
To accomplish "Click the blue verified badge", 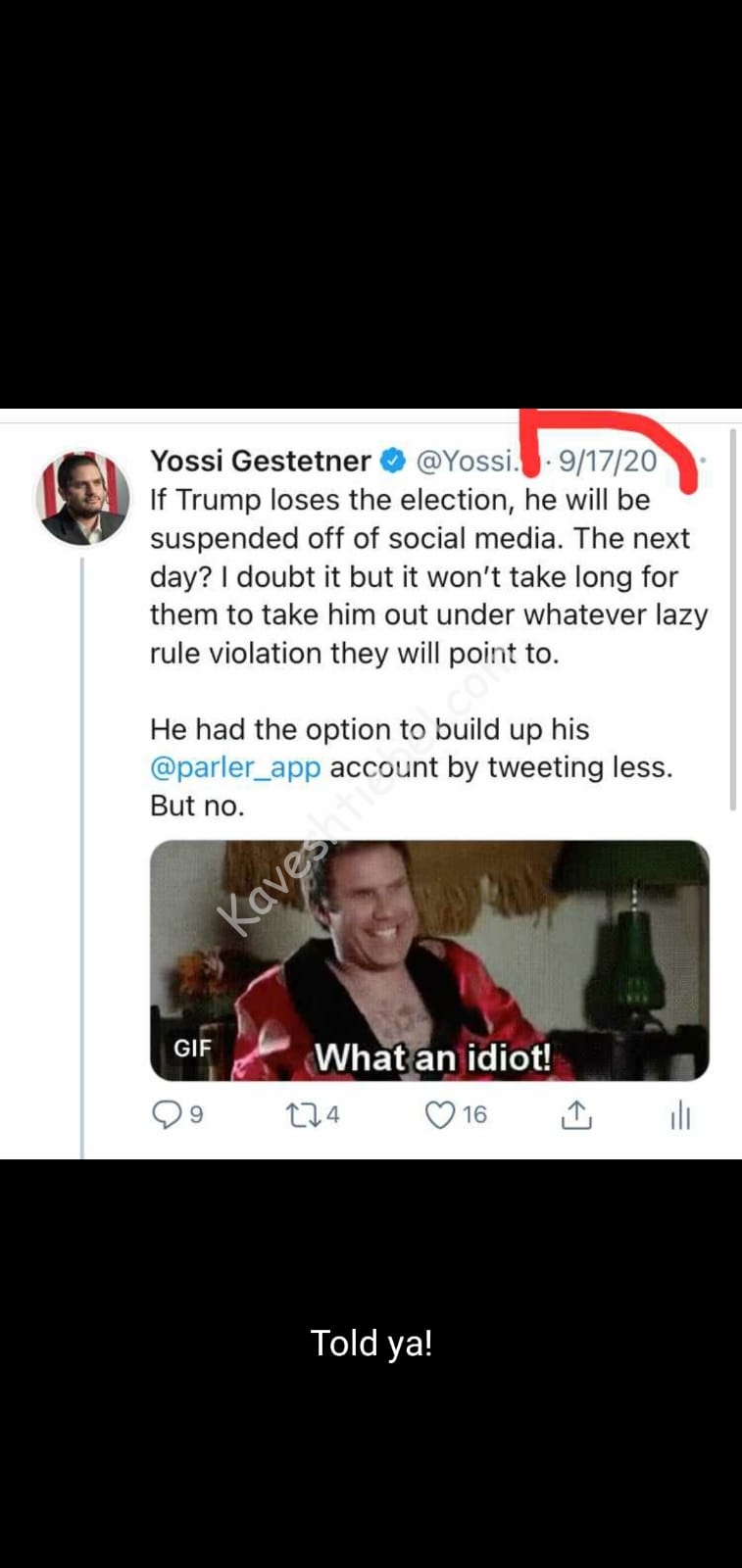I will (x=392, y=461).
